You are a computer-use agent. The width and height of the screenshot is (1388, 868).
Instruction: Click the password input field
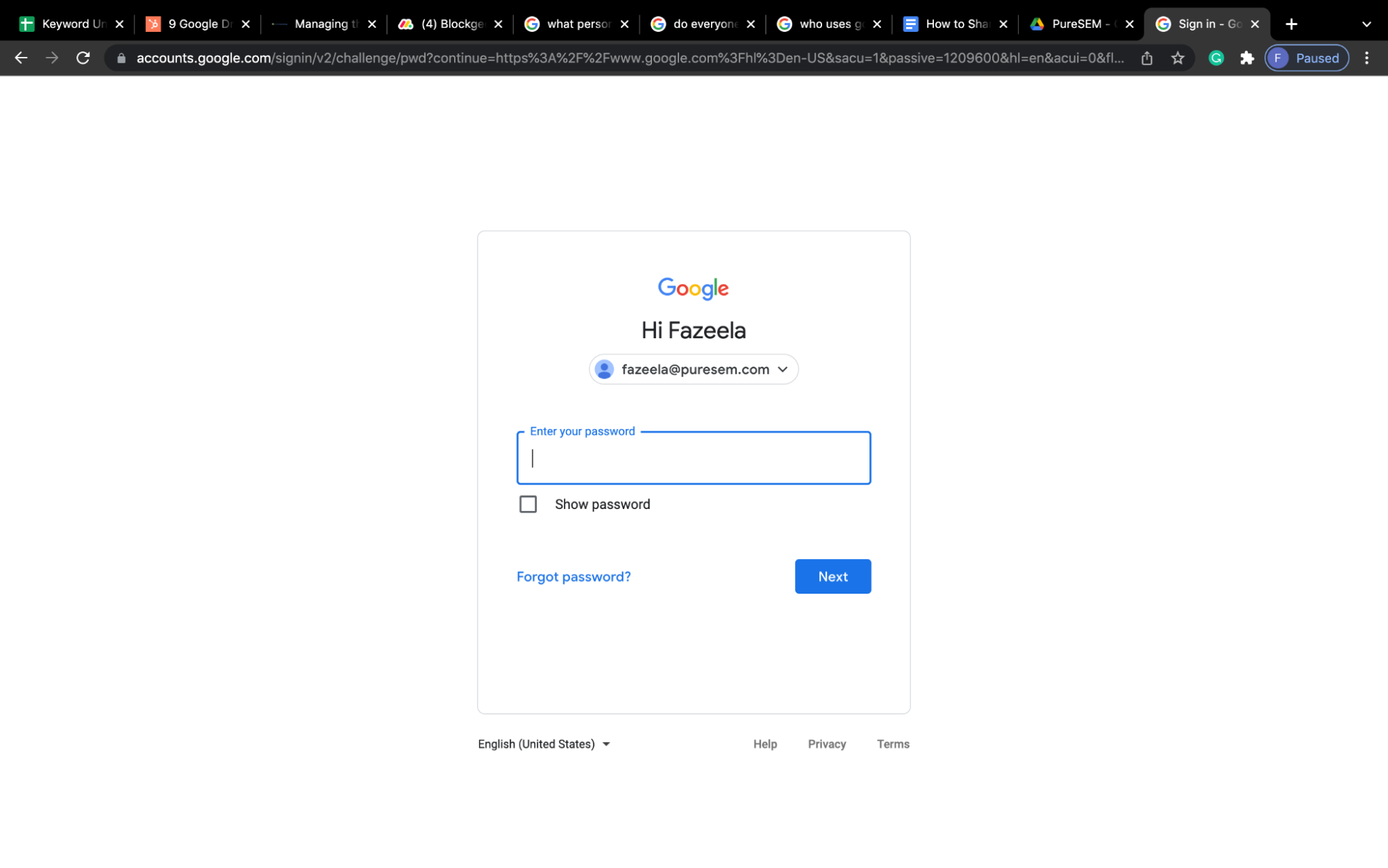pyautogui.click(x=694, y=458)
